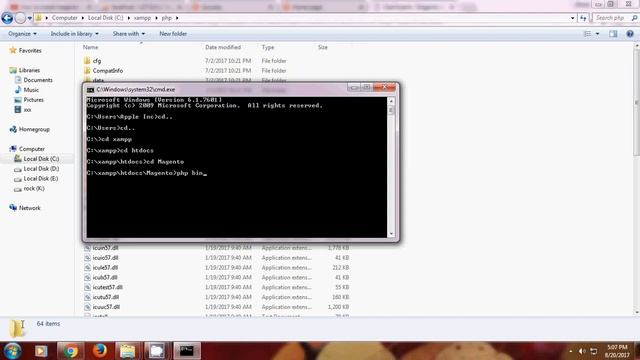Toggle the preview pane icon
This screenshot has height=360, width=640.
[613, 34]
